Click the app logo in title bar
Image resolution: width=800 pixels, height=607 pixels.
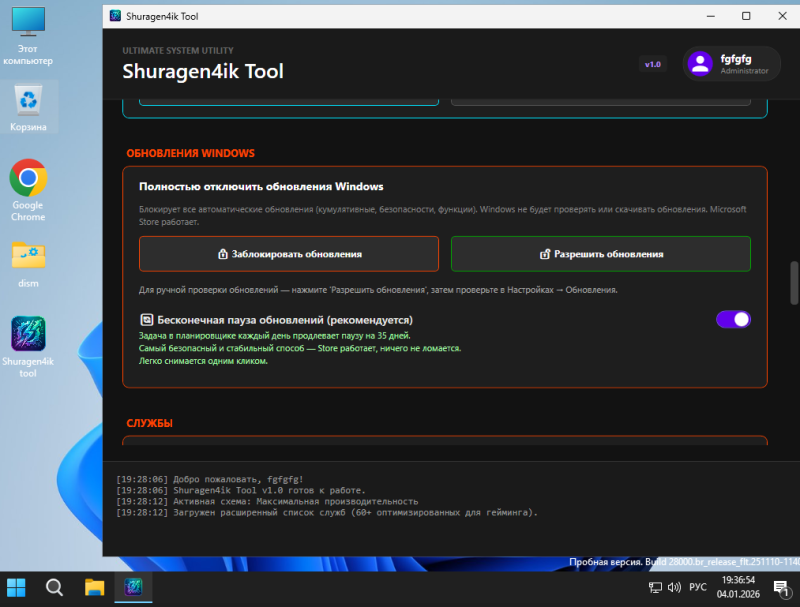(115, 16)
